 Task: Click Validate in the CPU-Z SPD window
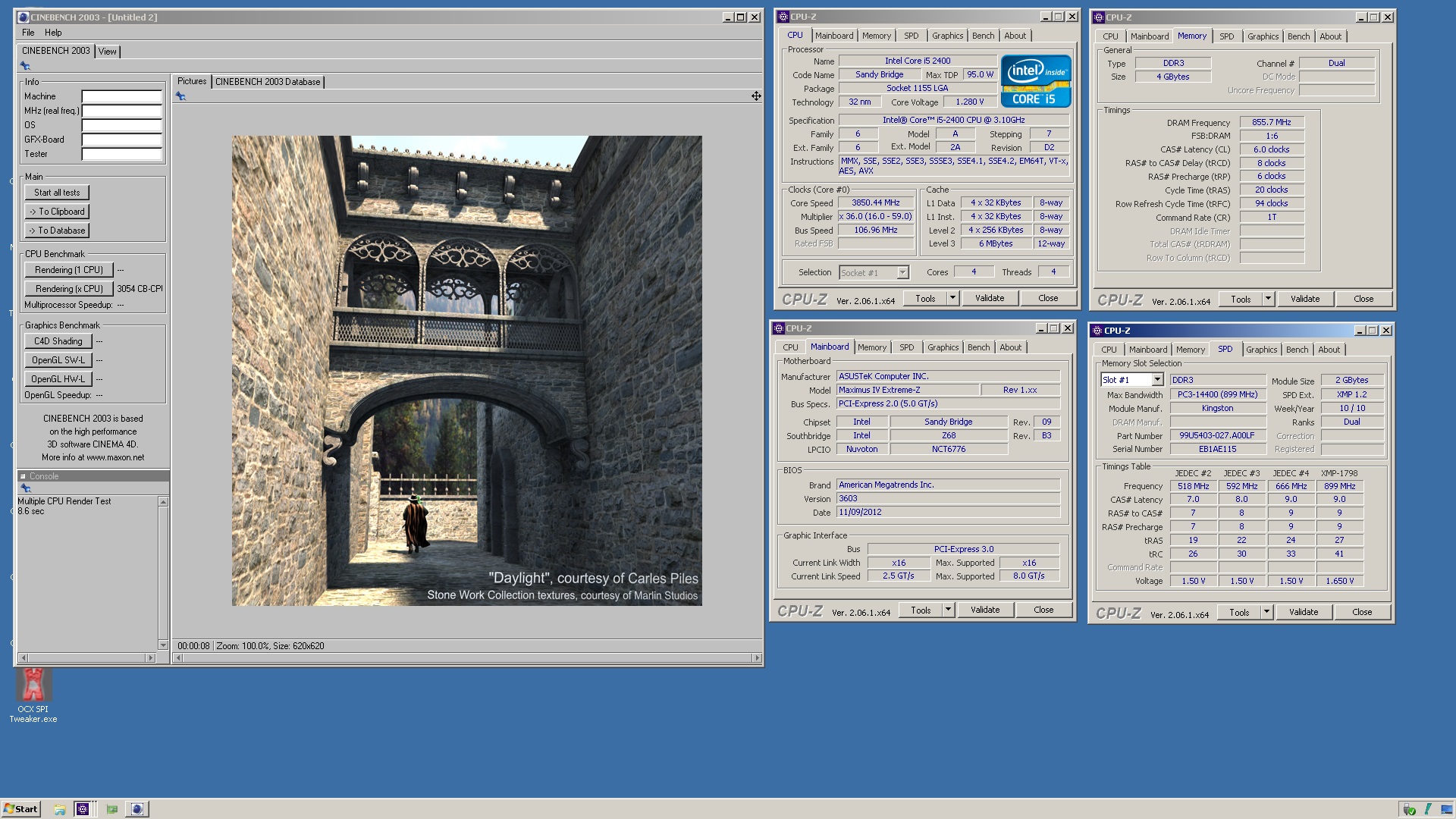[x=1304, y=612]
